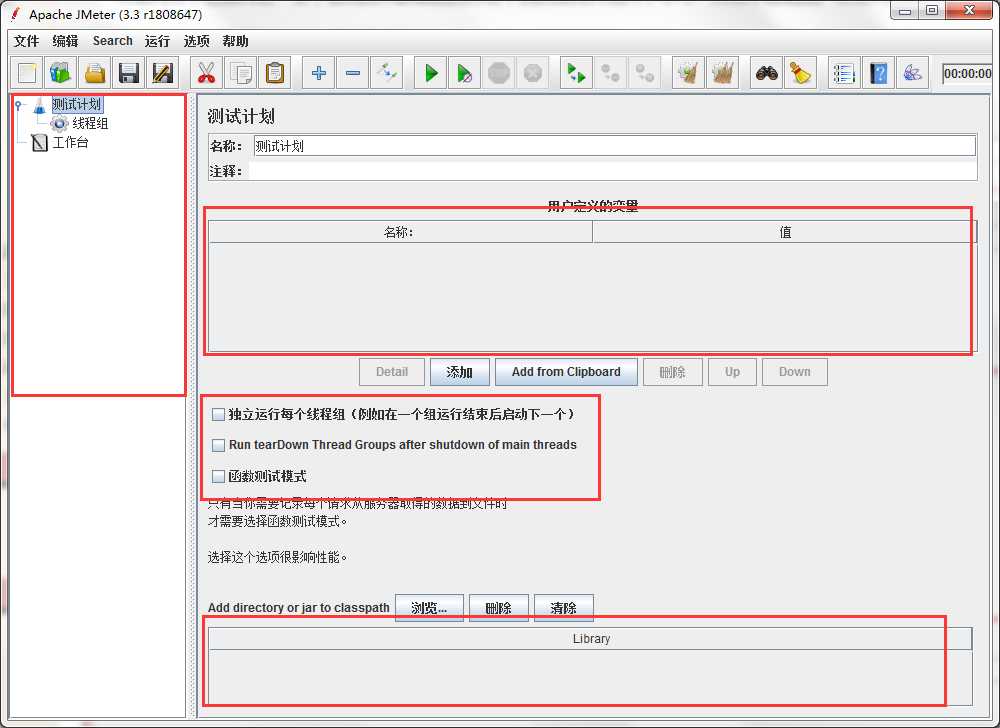Open the 编辑 menu

click(x=65, y=41)
